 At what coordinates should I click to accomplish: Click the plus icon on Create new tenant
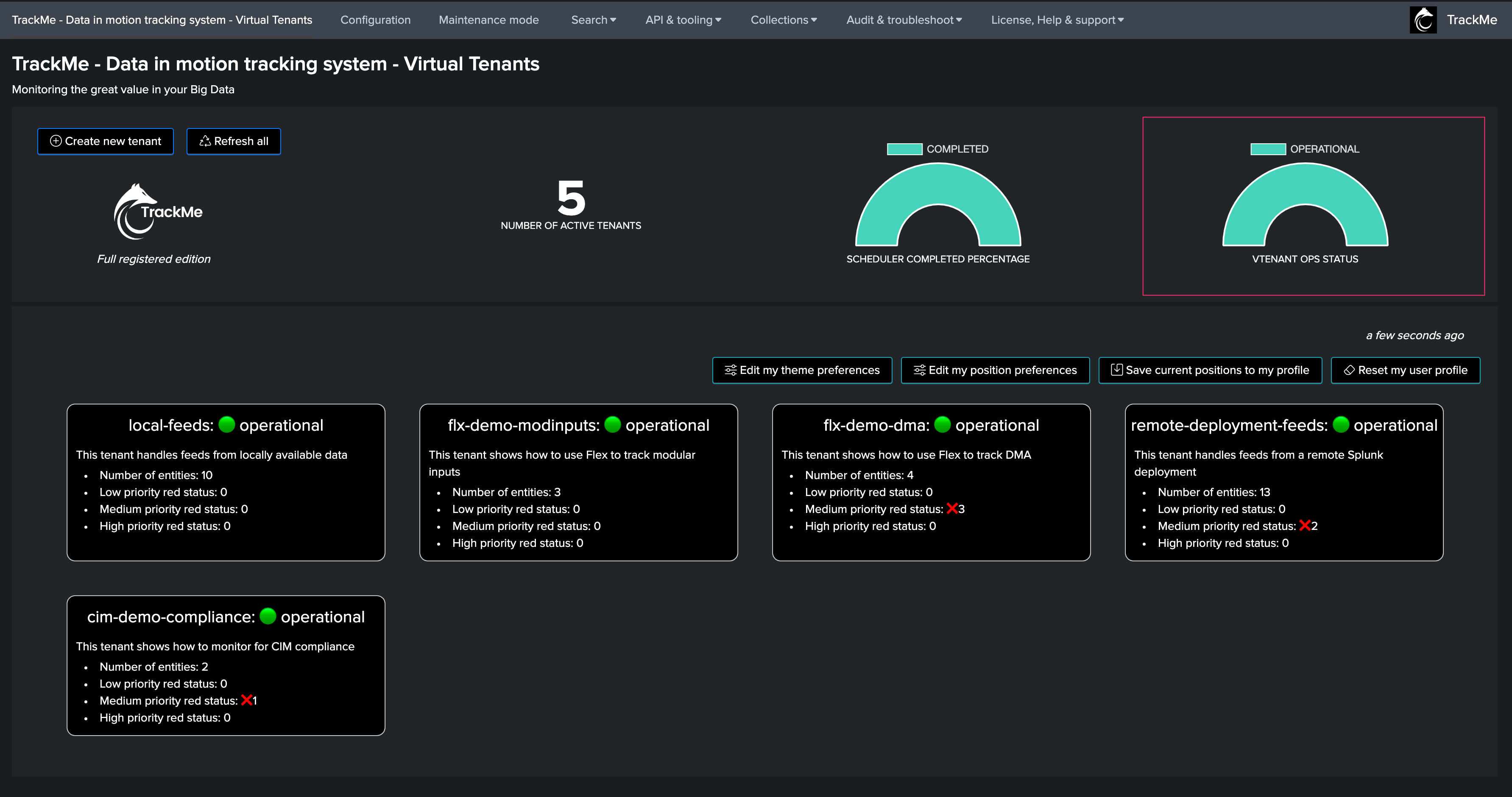pyautogui.click(x=56, y=141)
